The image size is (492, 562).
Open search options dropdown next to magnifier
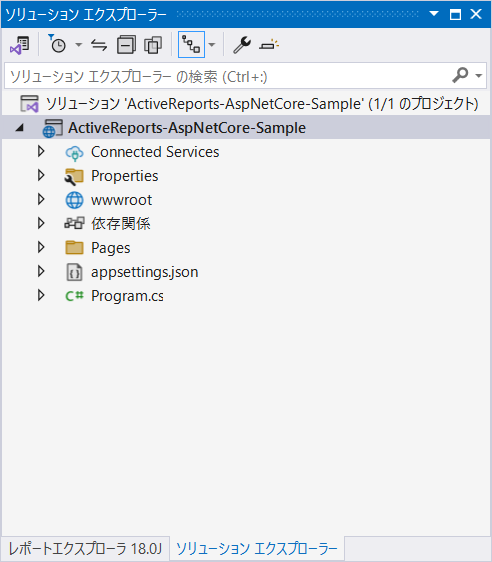[478, 76]
